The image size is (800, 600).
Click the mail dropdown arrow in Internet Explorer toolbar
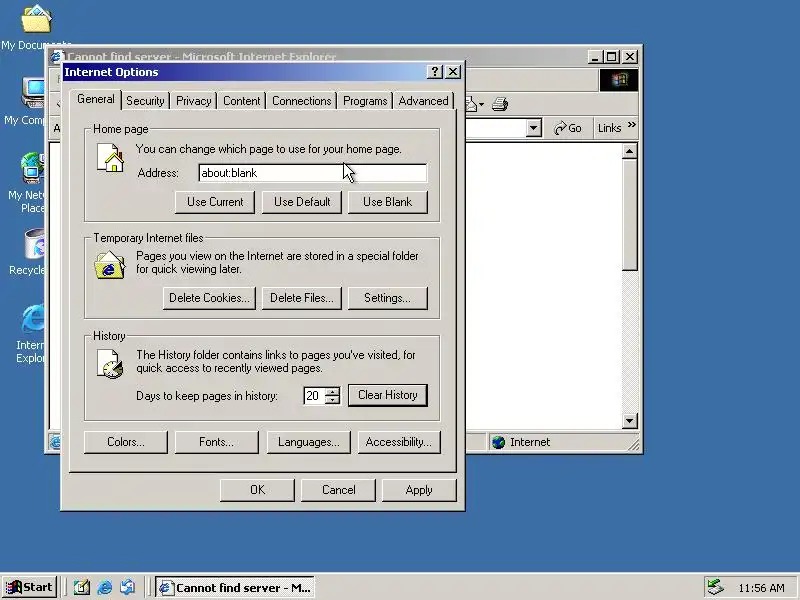(481, 105)
